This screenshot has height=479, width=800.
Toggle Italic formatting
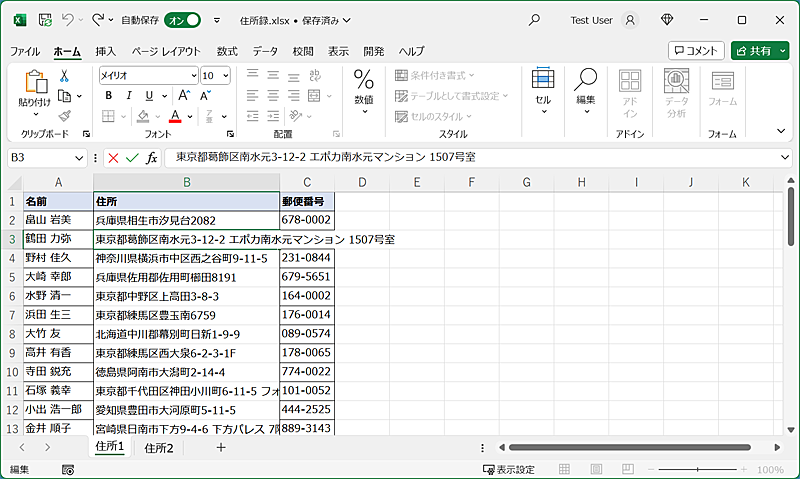(x=129, y=97)
